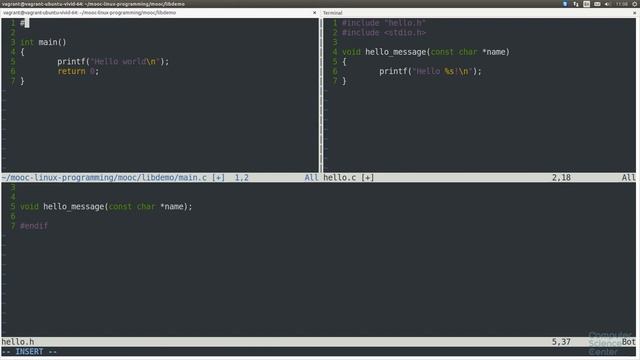Click the window title in the top panel
The height and width of the screenshot is (360, 640).
point(93,4)
